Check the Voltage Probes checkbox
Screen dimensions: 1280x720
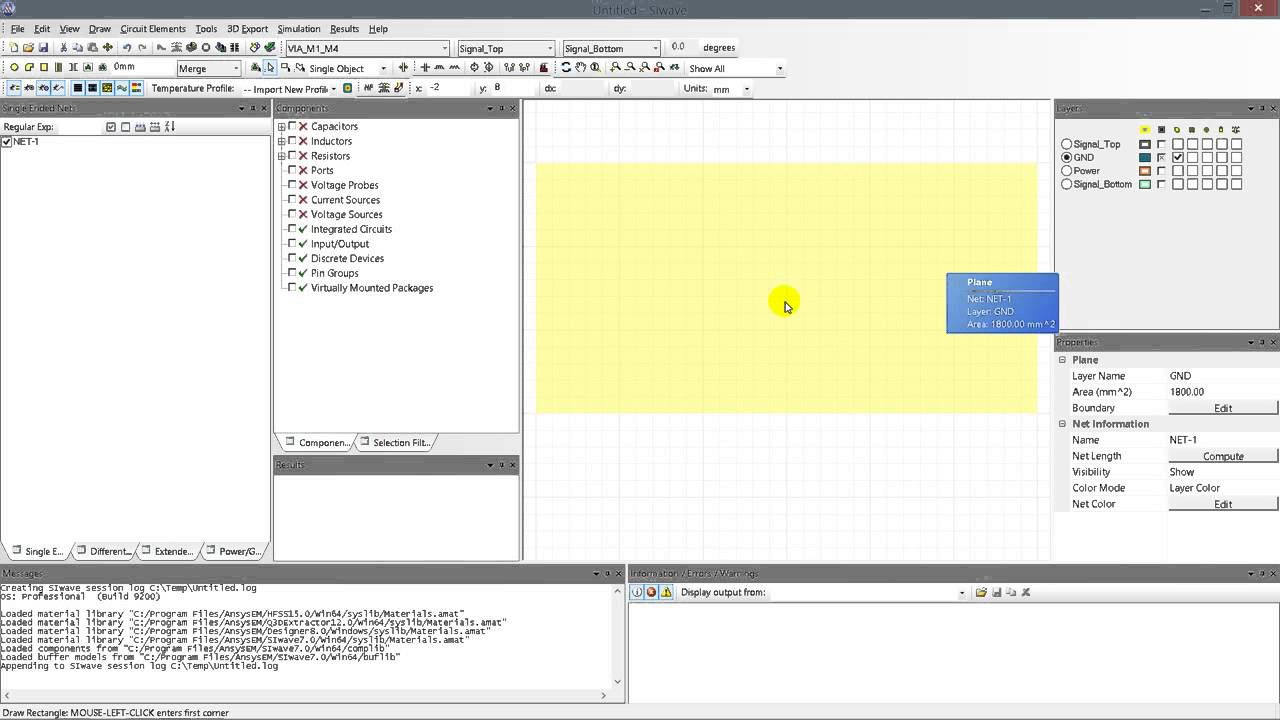pos(292,185)
